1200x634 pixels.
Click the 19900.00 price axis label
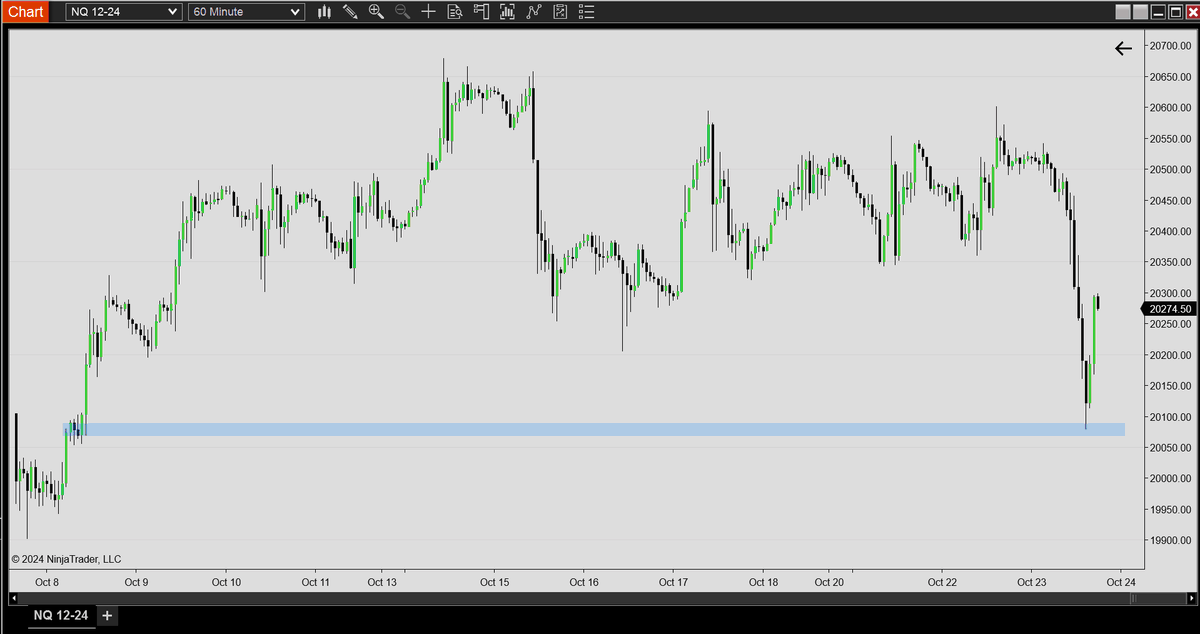pos(1170,541)
